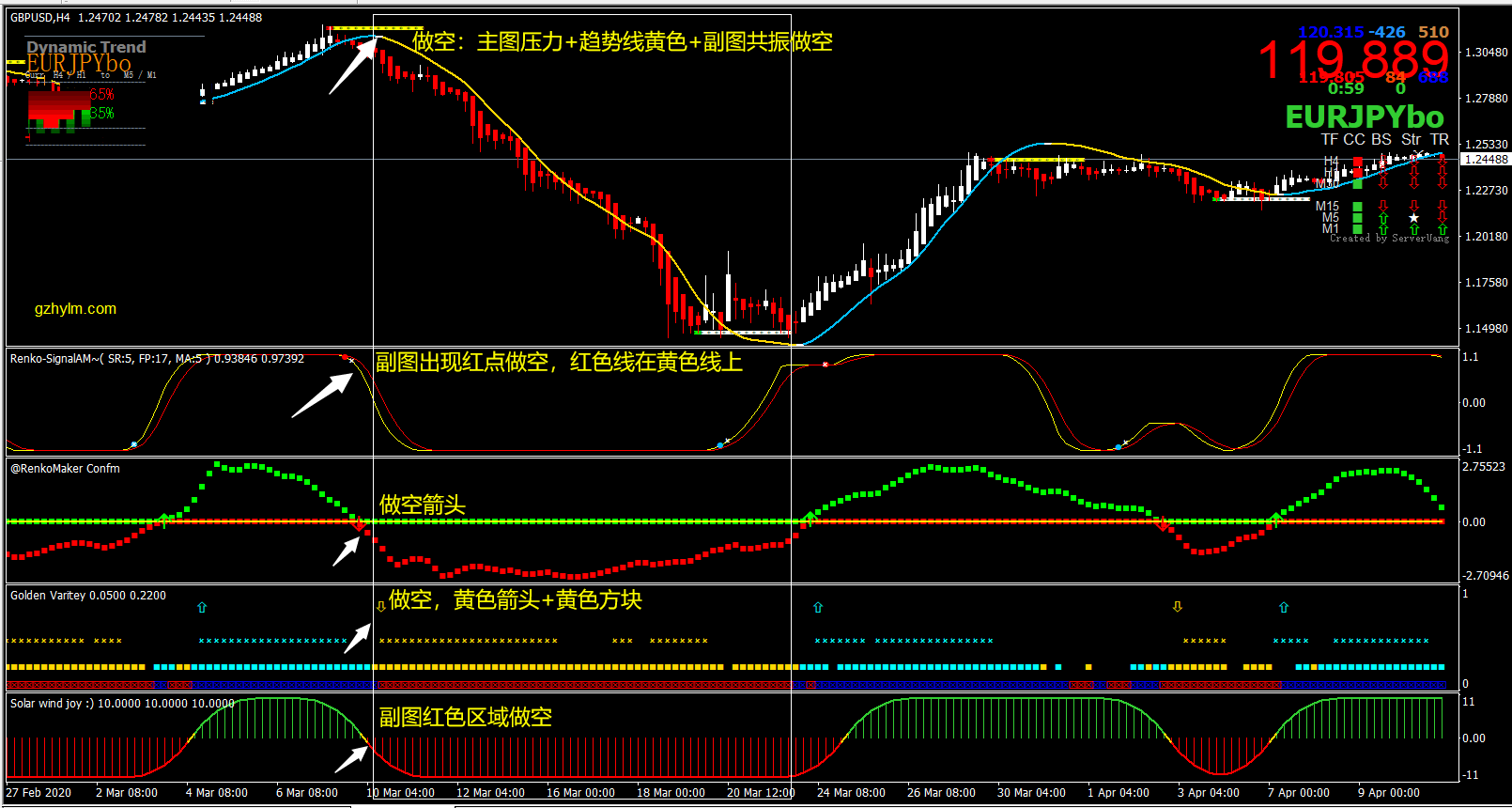Click the current price label 1.24488 on price axis
This screenshot has height=808, width=1512.
[1487, 160]
